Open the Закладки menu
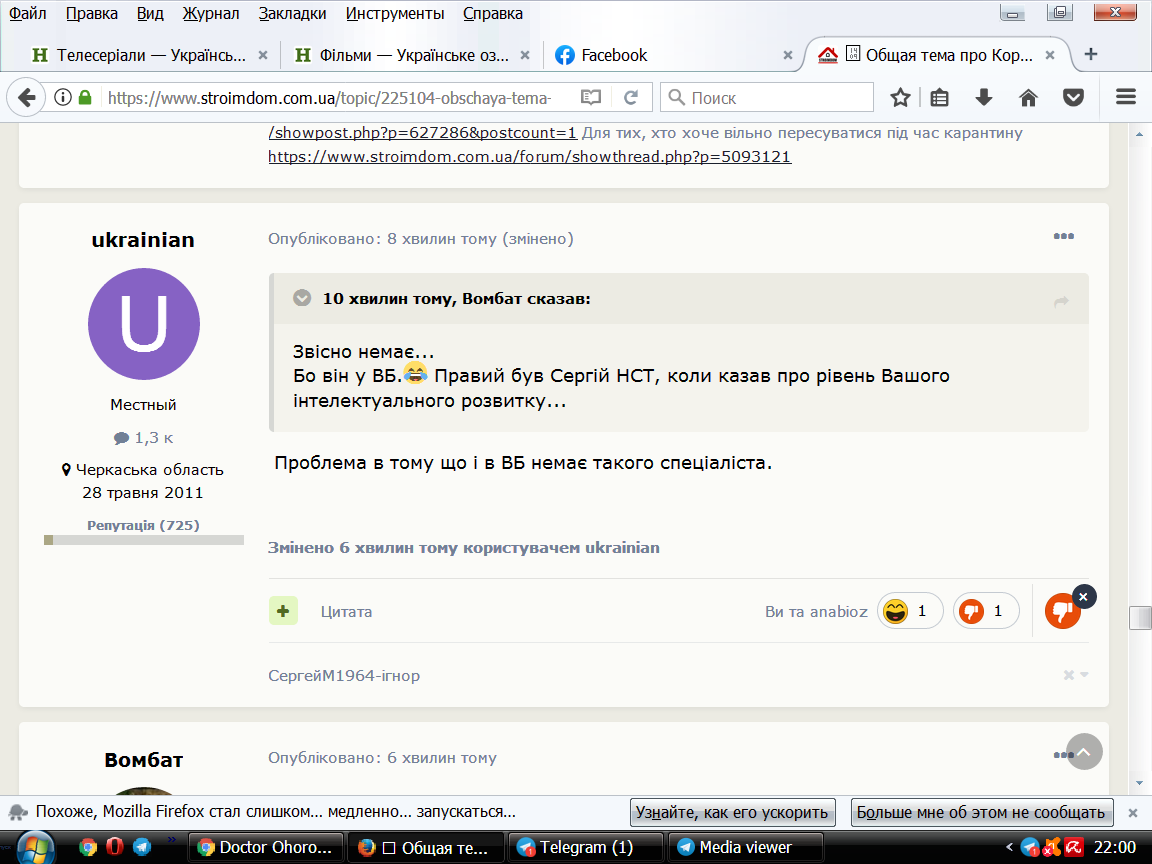 (x=292, y=13)
